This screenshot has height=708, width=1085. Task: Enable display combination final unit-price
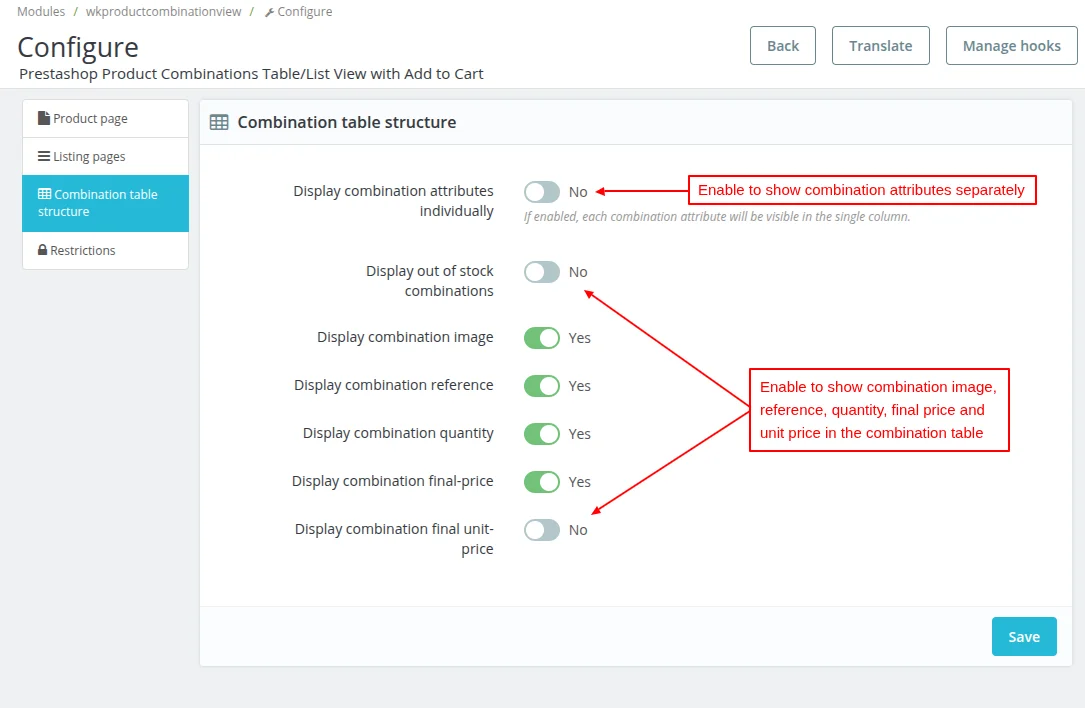coord(542,530)
